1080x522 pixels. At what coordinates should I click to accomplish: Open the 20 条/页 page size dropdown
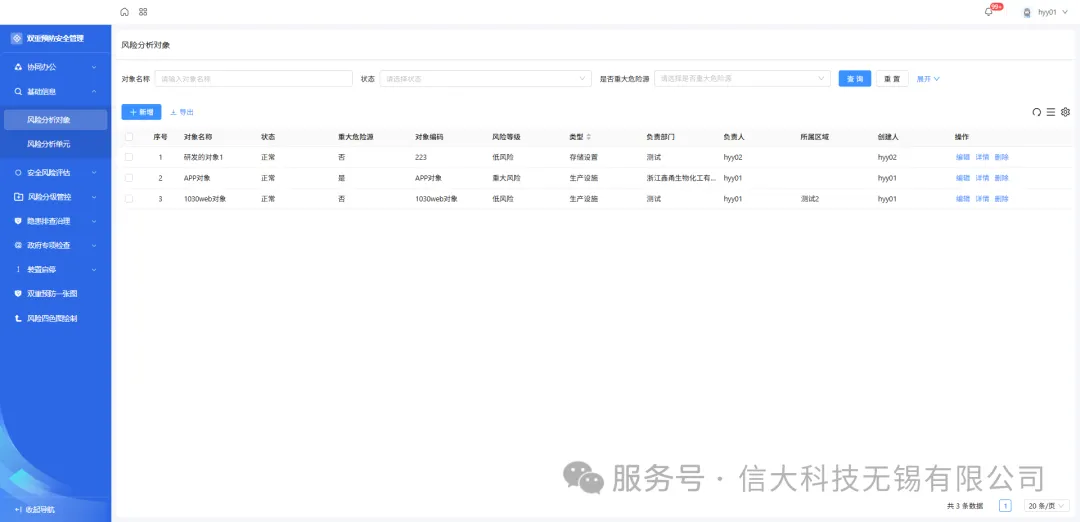(1046, 505)
